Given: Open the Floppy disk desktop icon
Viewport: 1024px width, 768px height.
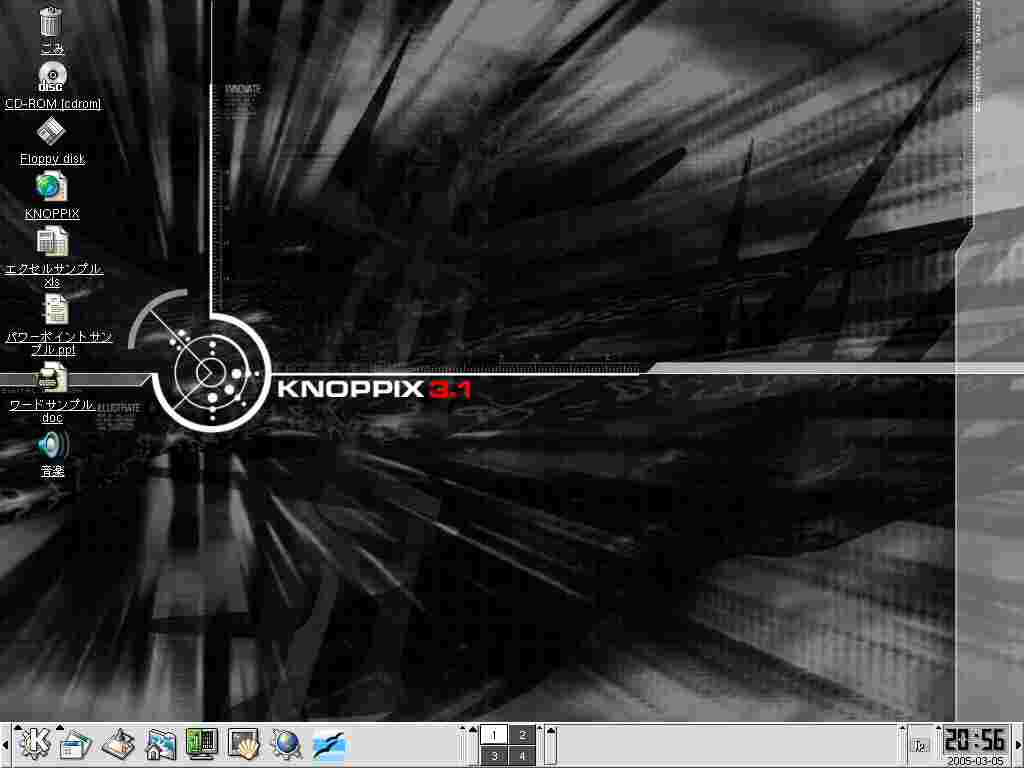Looking at the screenshot, I should pyautogui.click(x=52, y=132).
